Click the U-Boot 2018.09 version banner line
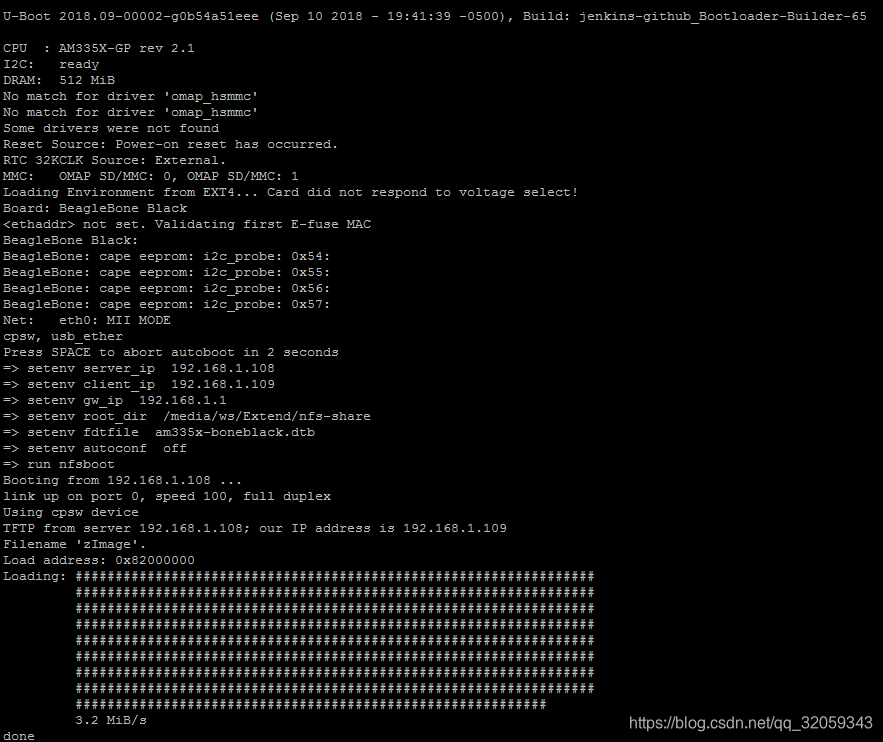 434,16
